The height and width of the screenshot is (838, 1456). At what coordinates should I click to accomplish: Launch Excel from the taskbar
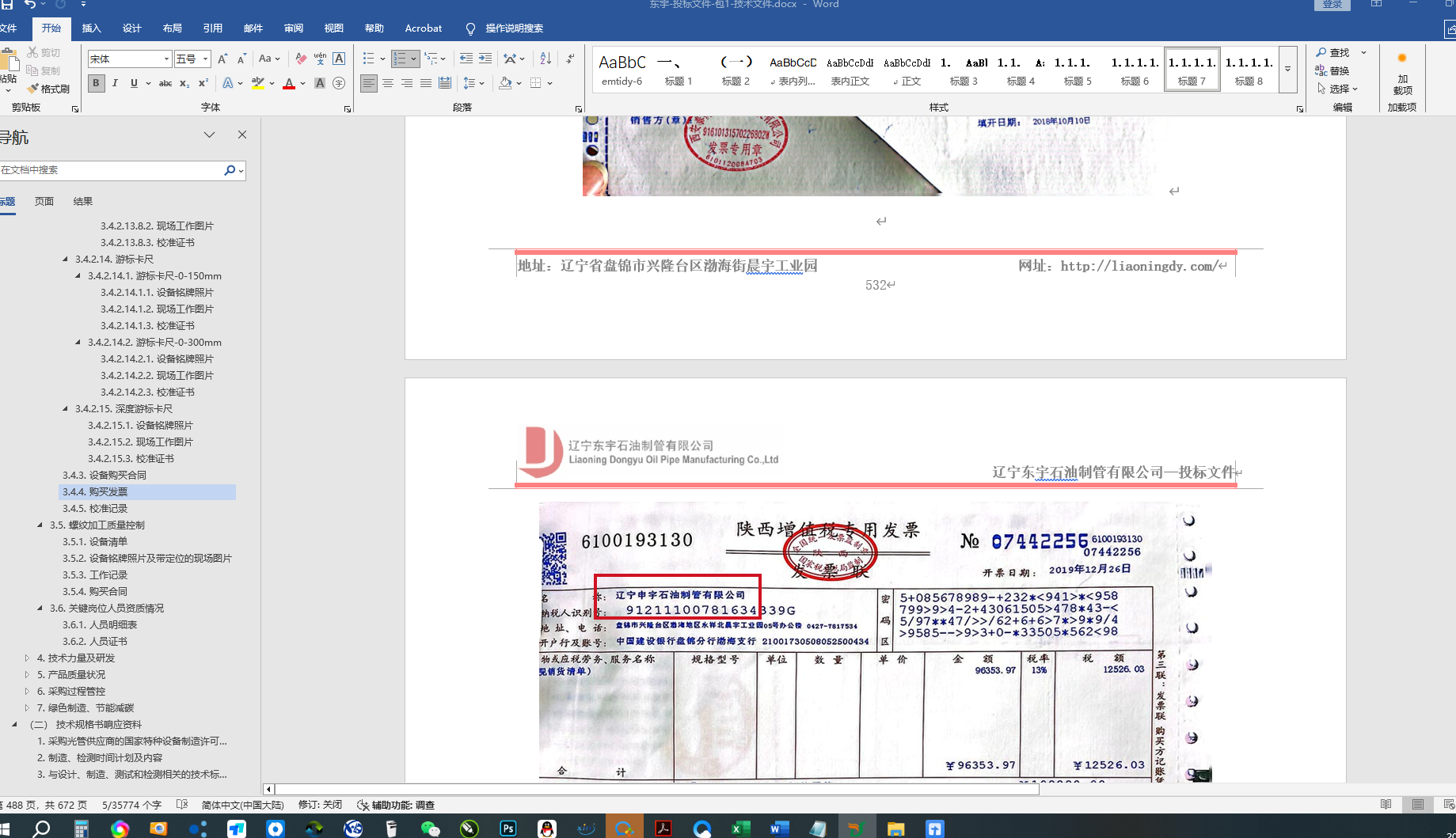click(x=740, y=829)
